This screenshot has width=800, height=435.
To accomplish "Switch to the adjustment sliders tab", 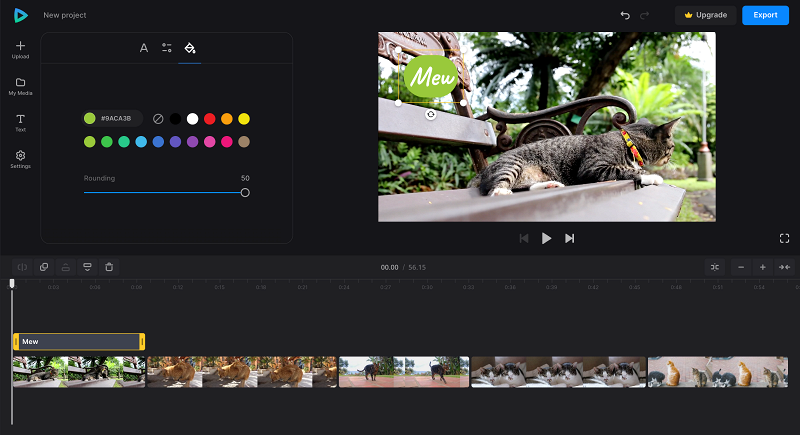I will point(167,48).
